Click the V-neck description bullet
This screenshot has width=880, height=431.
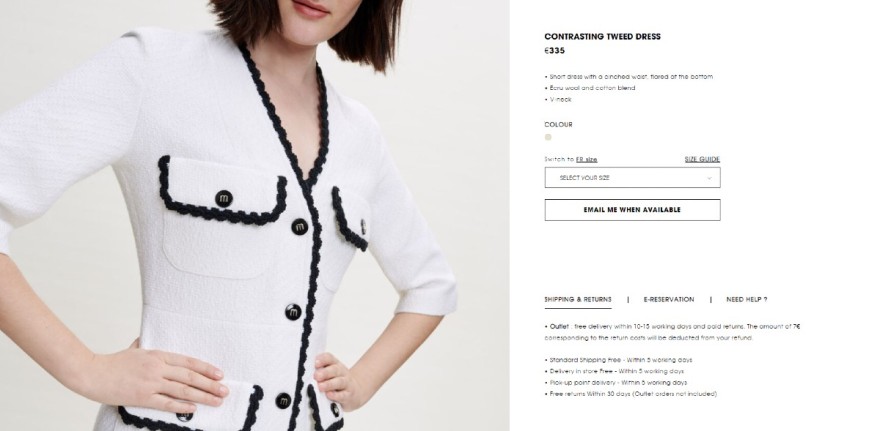[558, 99]
